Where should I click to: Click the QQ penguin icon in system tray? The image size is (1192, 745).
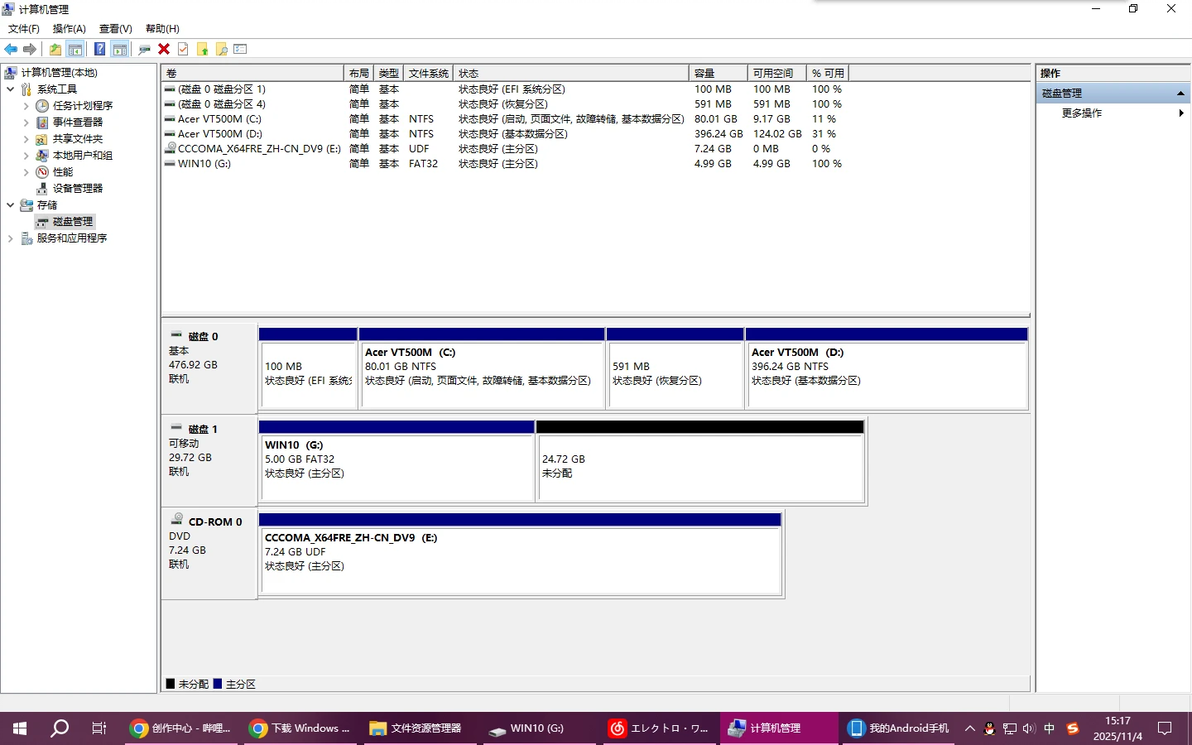pos(989,729)
